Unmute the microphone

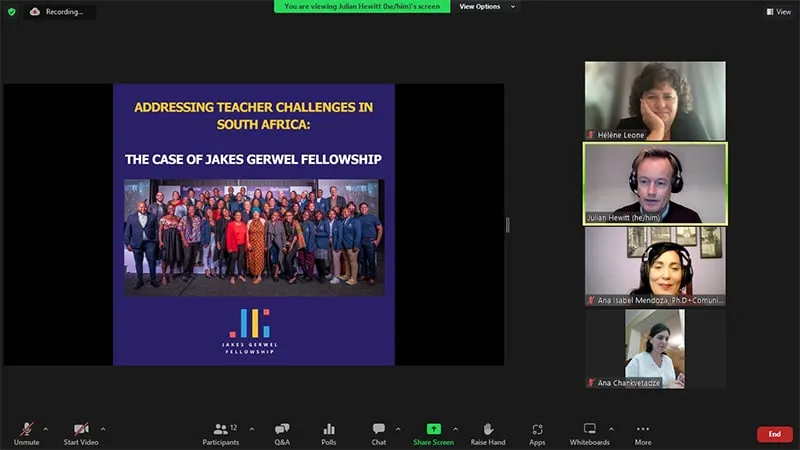click(x=26, y=431)
